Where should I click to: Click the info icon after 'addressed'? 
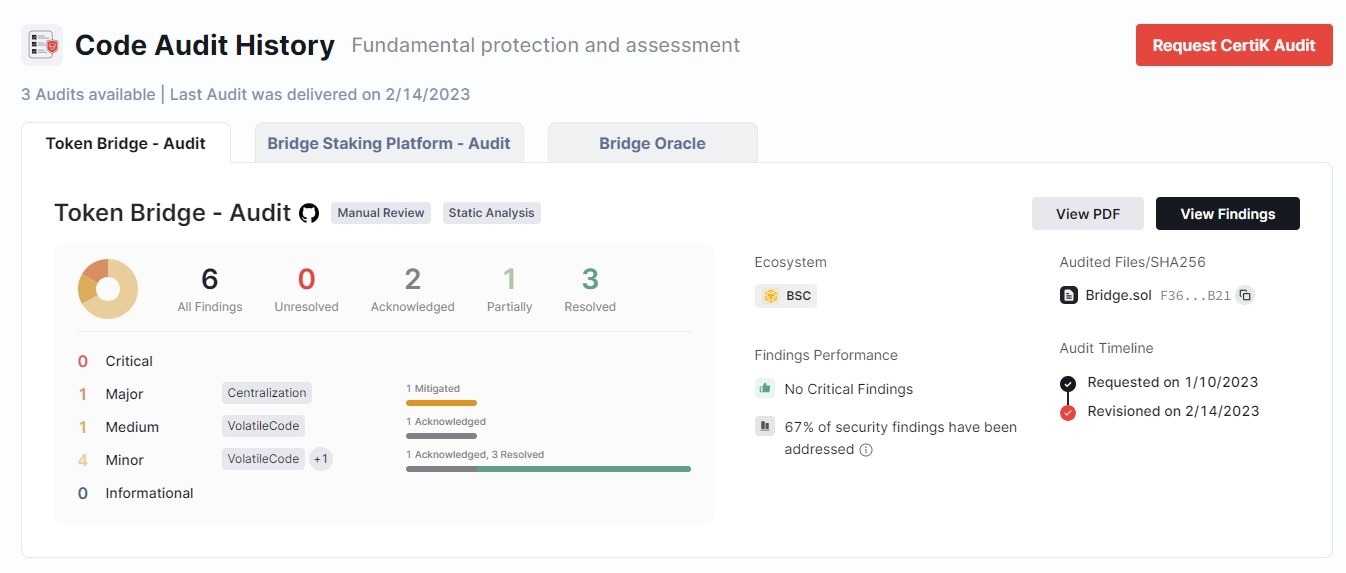tap(866, 450)
